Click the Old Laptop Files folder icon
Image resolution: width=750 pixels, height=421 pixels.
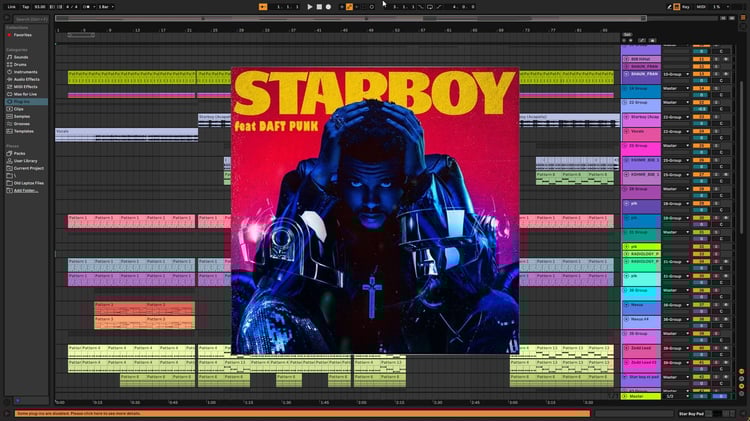click(9, 183)
